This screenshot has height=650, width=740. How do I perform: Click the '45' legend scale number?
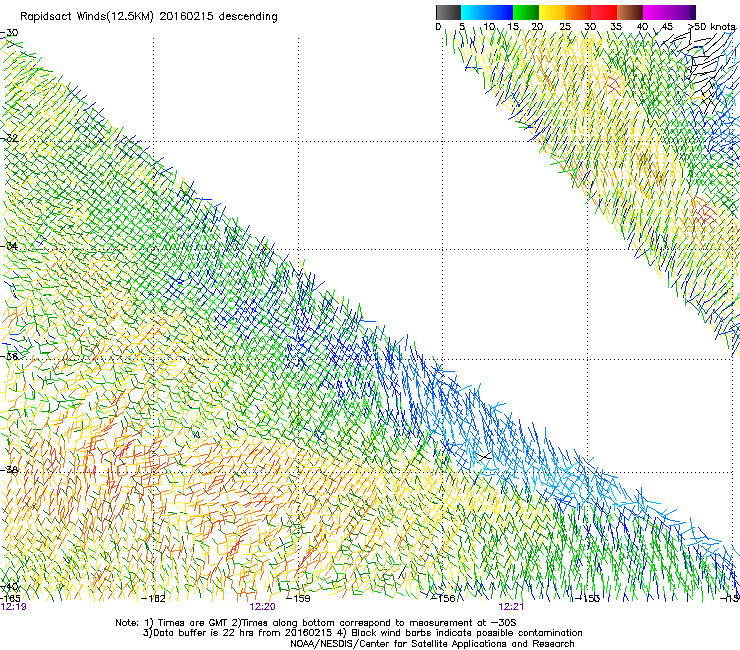[x=667, y=27]
